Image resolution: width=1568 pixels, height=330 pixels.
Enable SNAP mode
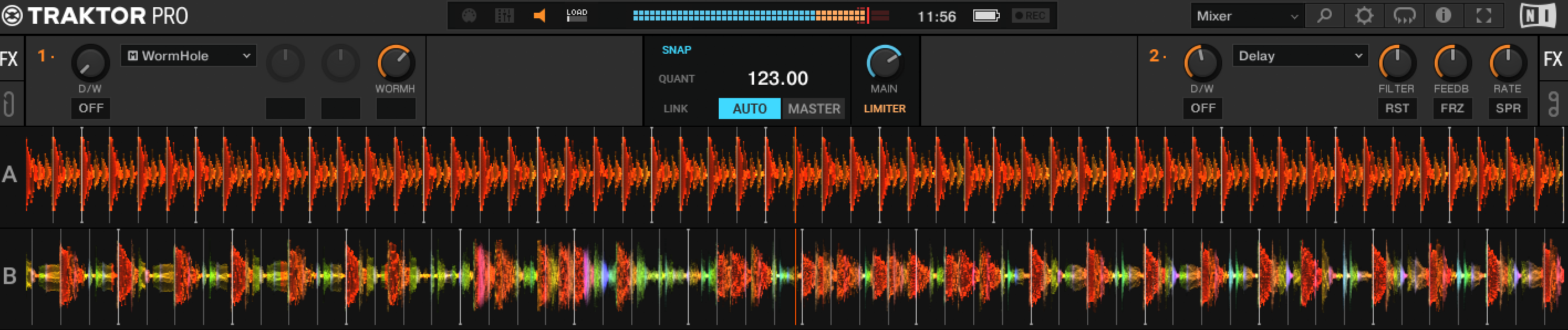(x=676, y=50)
